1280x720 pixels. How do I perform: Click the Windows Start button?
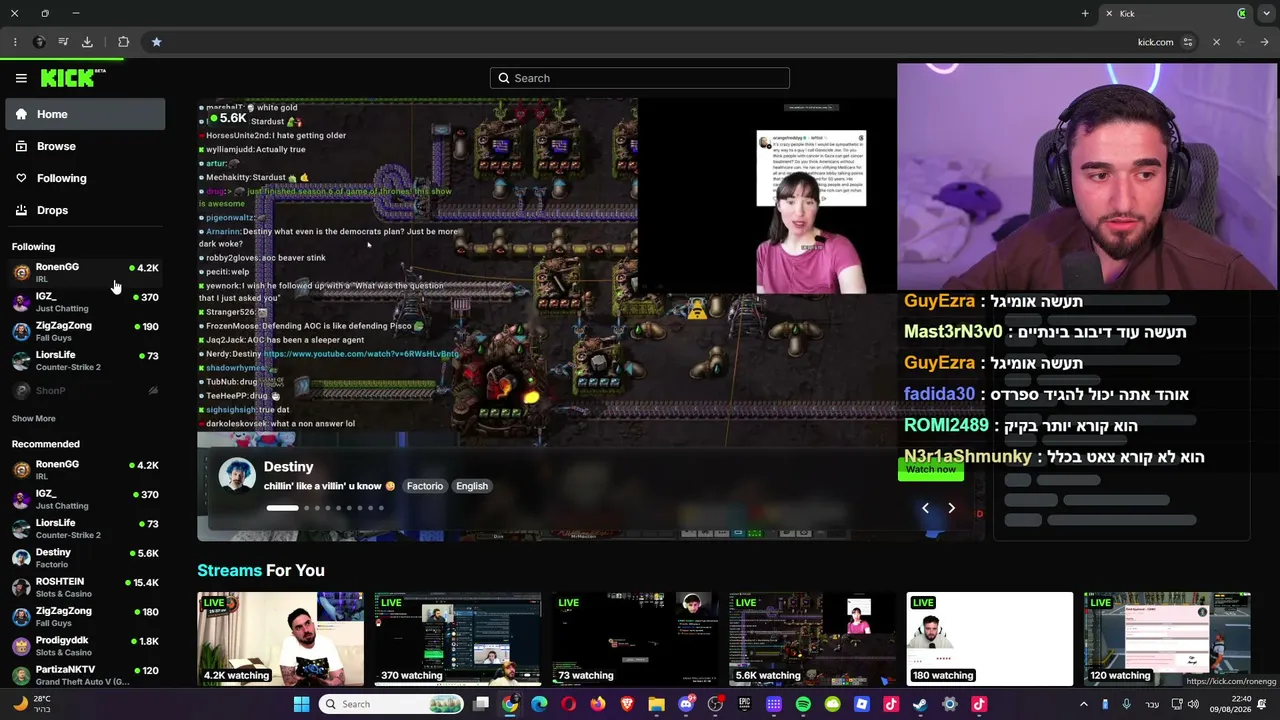301,704
